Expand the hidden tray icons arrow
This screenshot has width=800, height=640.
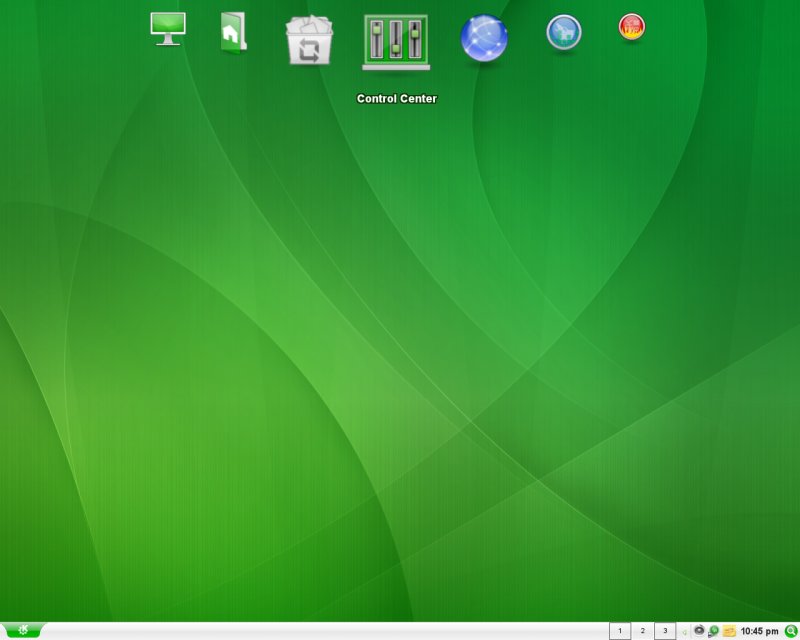click(684, 632)
